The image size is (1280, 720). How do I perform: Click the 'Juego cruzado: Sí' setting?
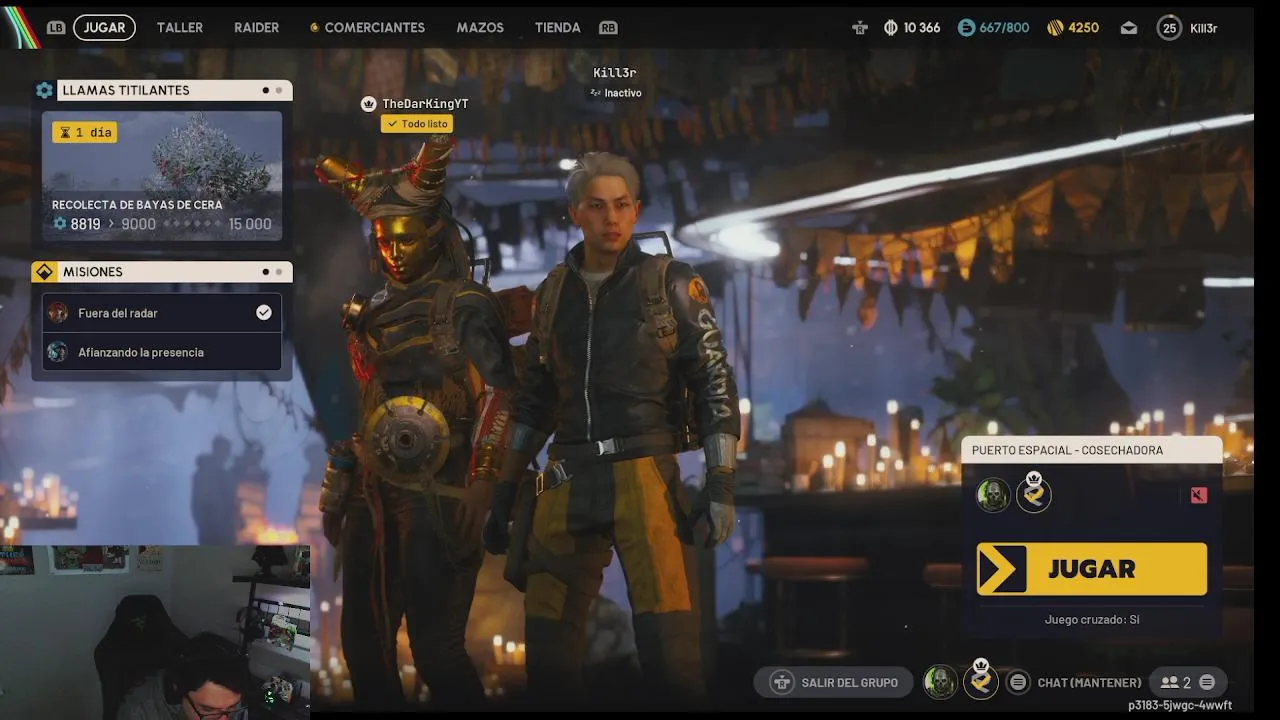1092,620
